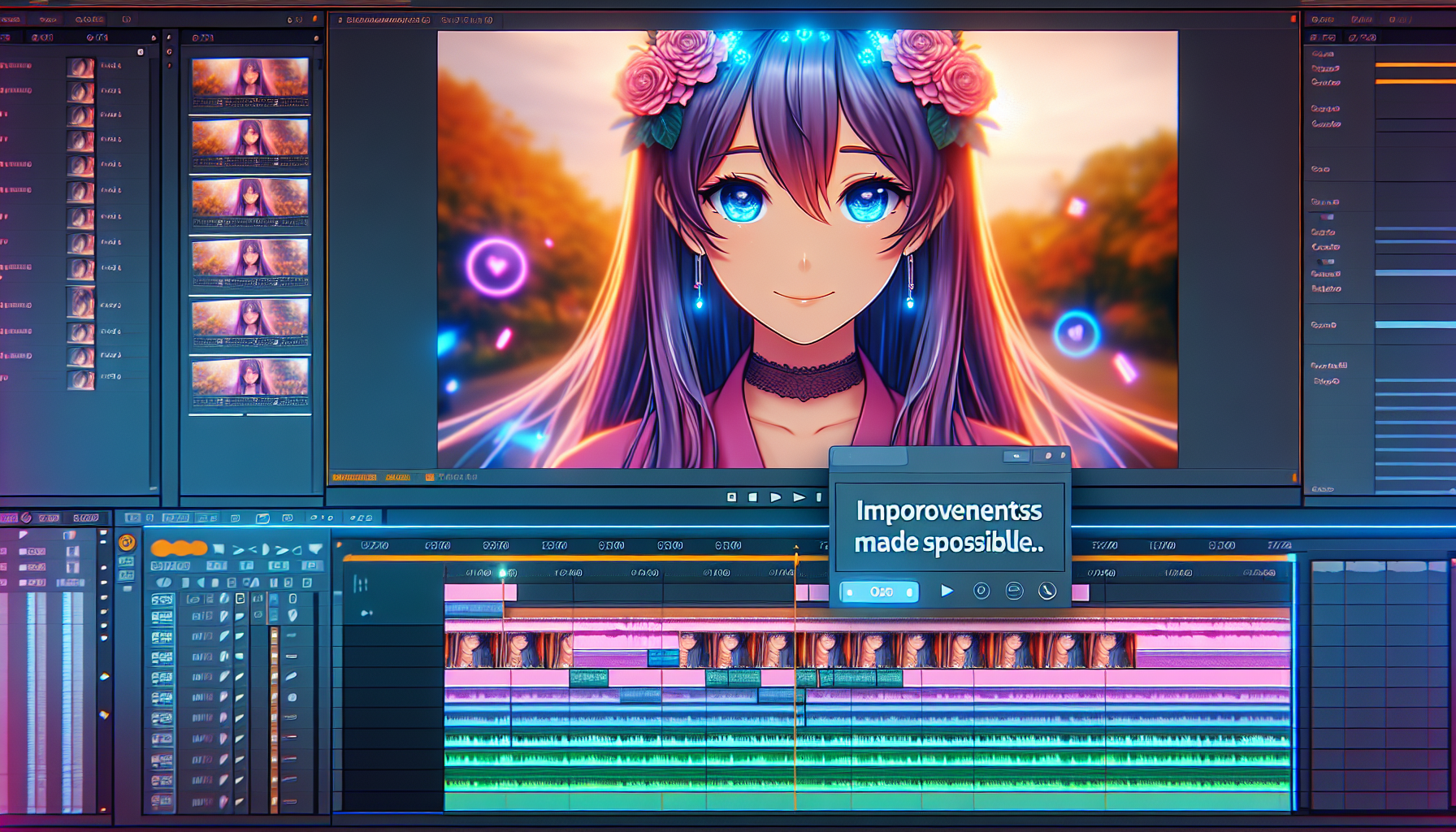Click the highlighted folder icon in timeline toolbar

tap(262, 518)
